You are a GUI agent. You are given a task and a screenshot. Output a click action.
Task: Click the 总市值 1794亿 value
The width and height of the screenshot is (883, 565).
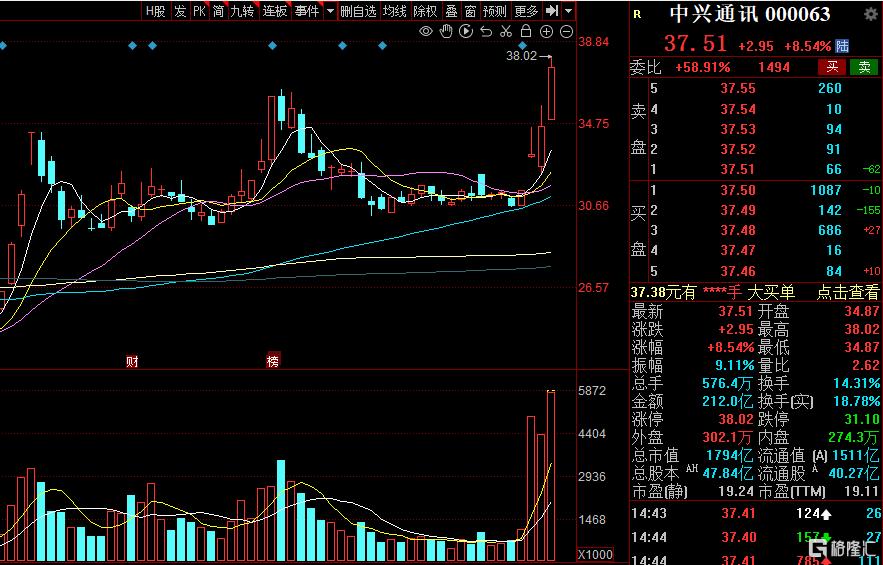point(729,455)
